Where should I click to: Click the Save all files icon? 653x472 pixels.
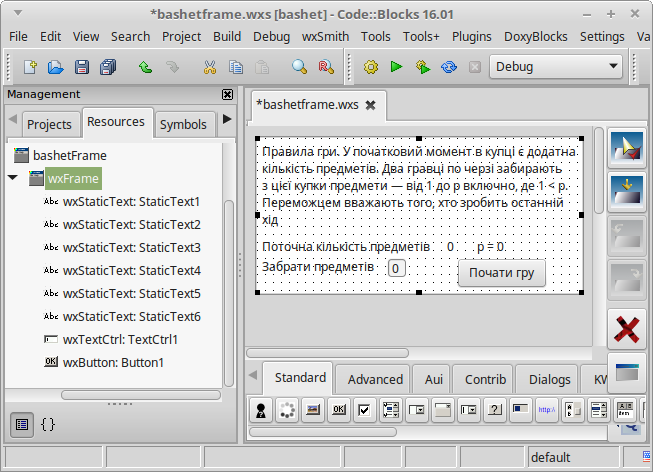[108, 67]
